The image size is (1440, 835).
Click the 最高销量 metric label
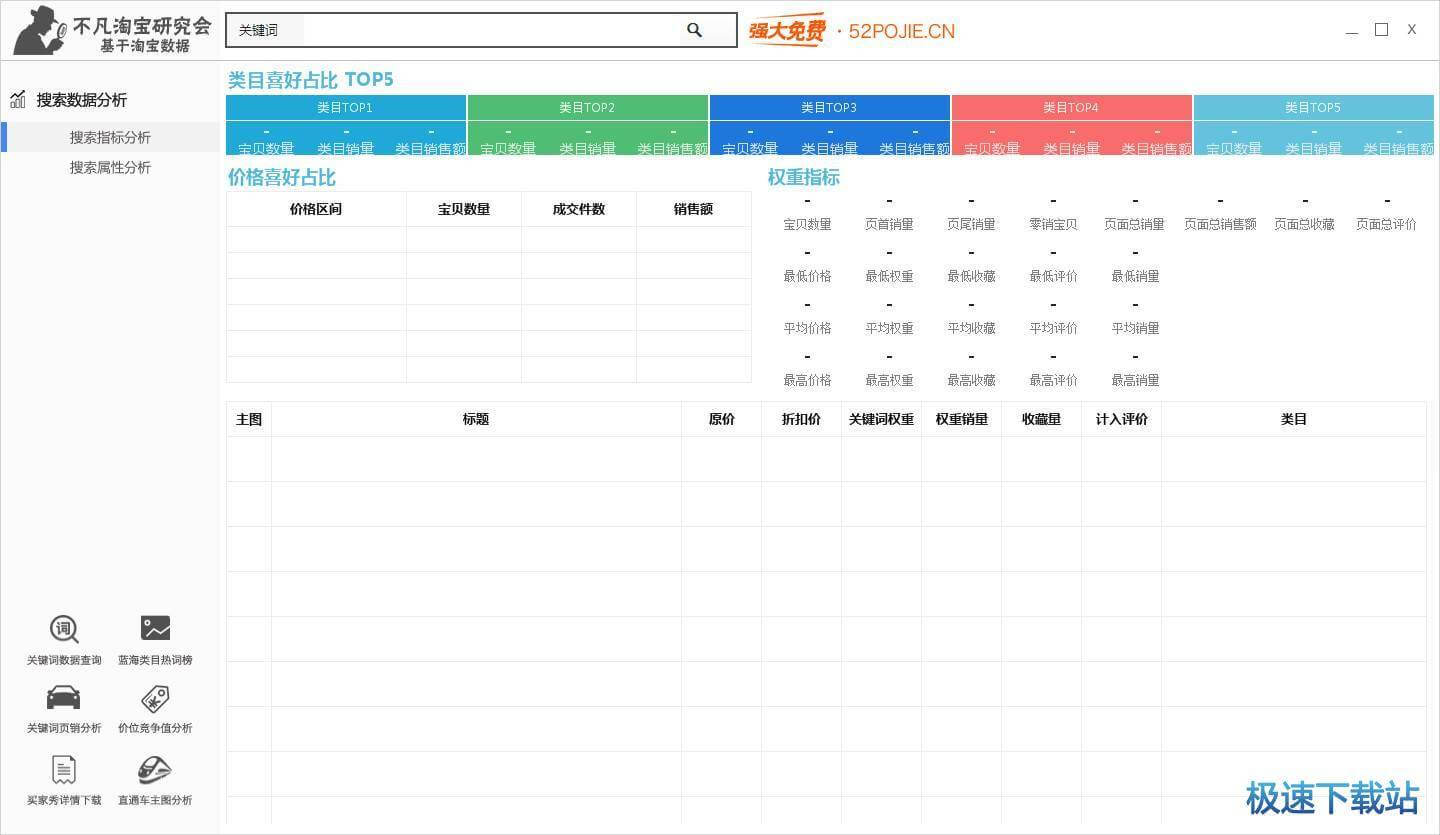point(1135,380)
